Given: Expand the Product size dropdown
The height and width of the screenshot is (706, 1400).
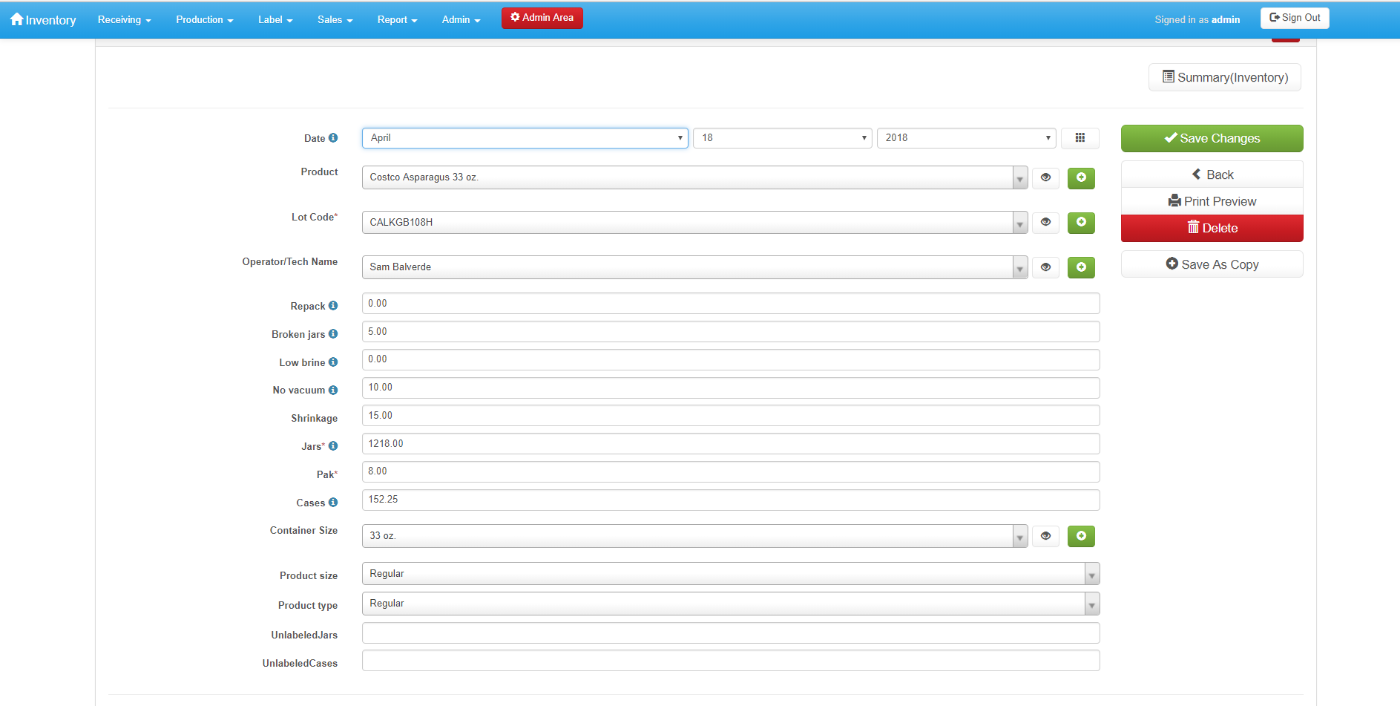Looking at the screenshot, I should click(731, 574).
